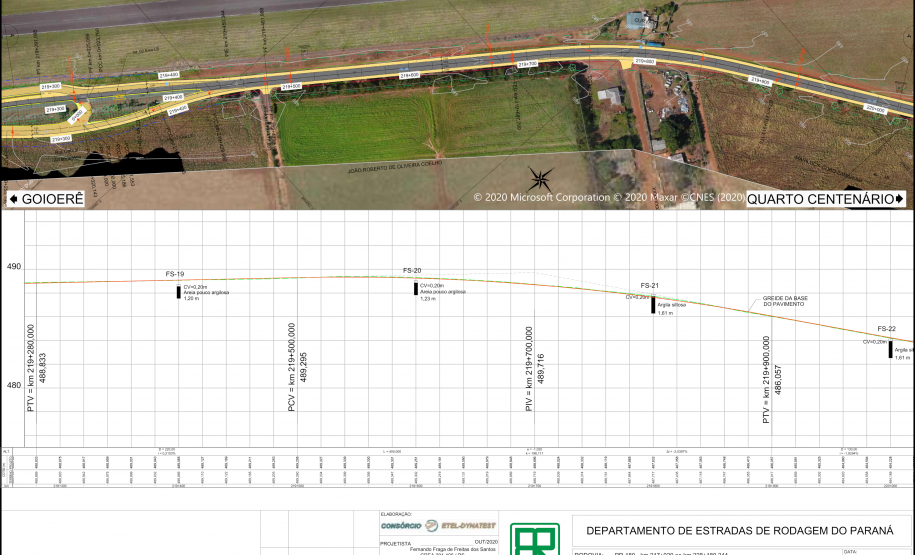Click station label 220+000 on road

[x=875, y=109]
